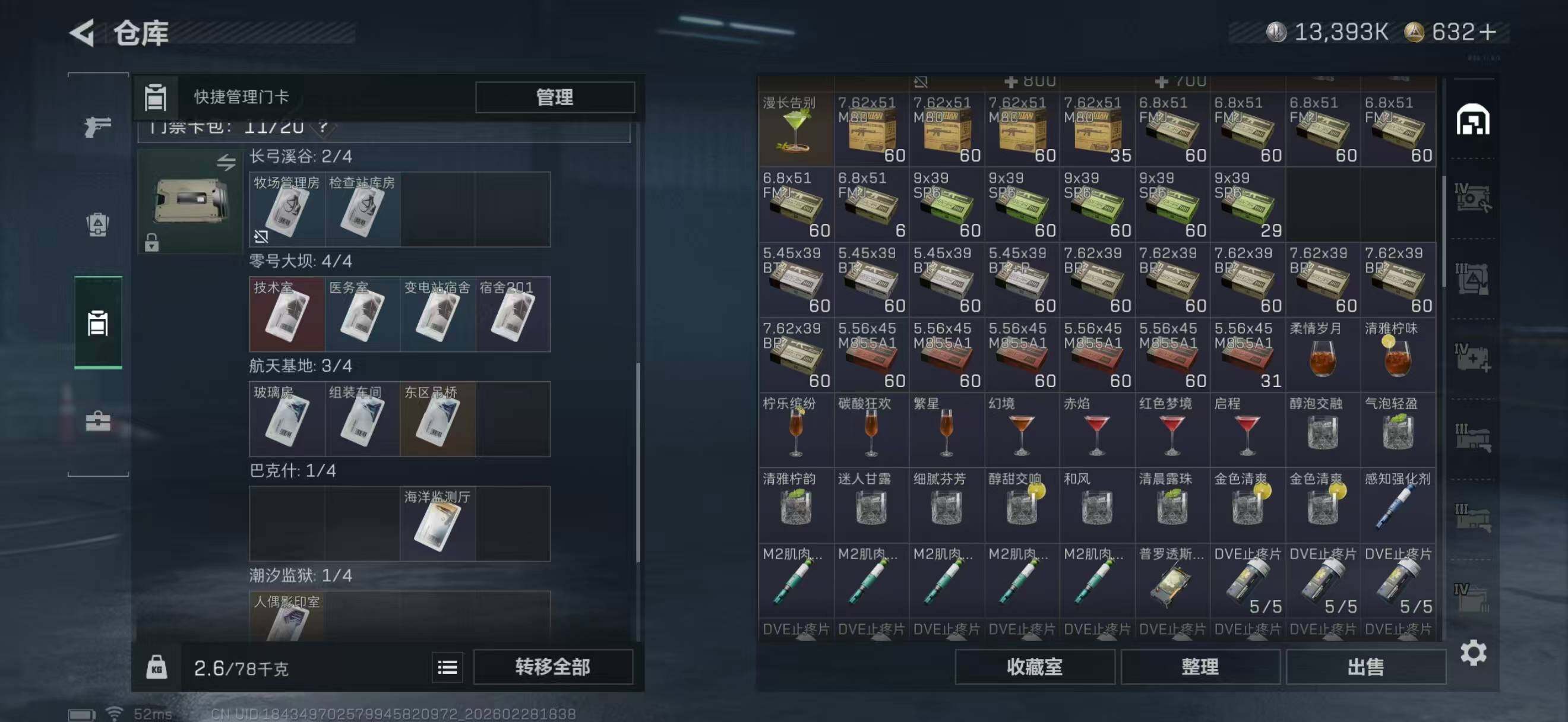The height and width of the screenshot is (722, 1568).
Task: Open the weapons pistol tab in sidebar
Action: tap(98, 126)
